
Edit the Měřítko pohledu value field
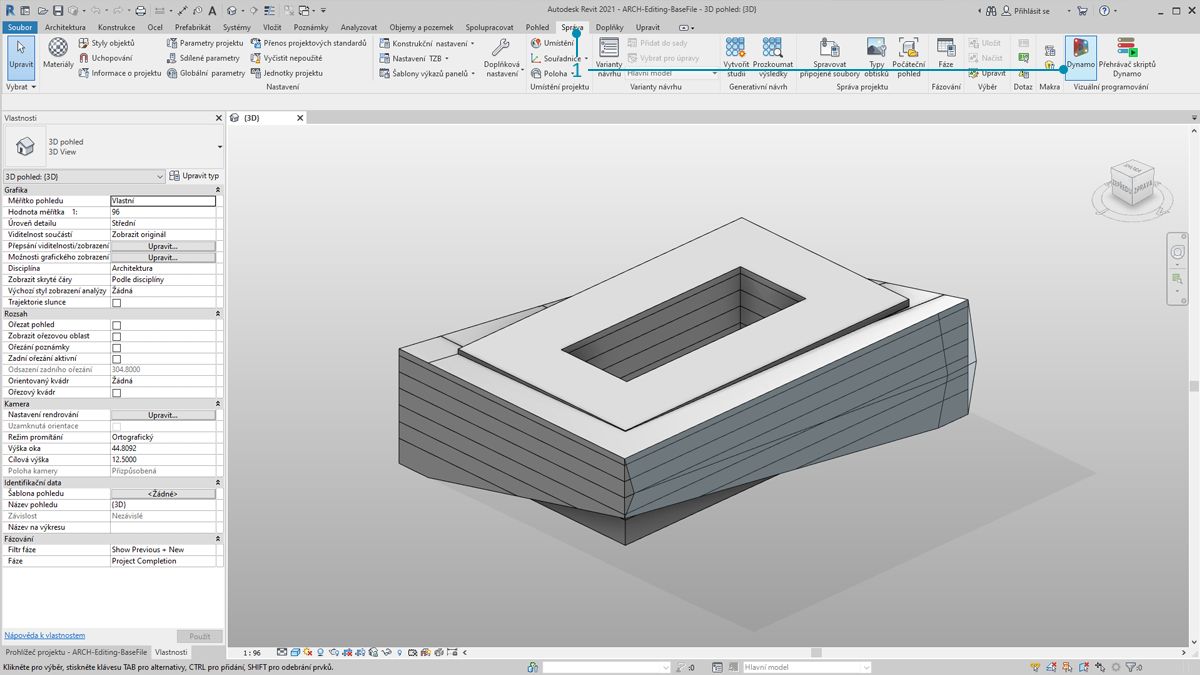(x=163, y=201)
